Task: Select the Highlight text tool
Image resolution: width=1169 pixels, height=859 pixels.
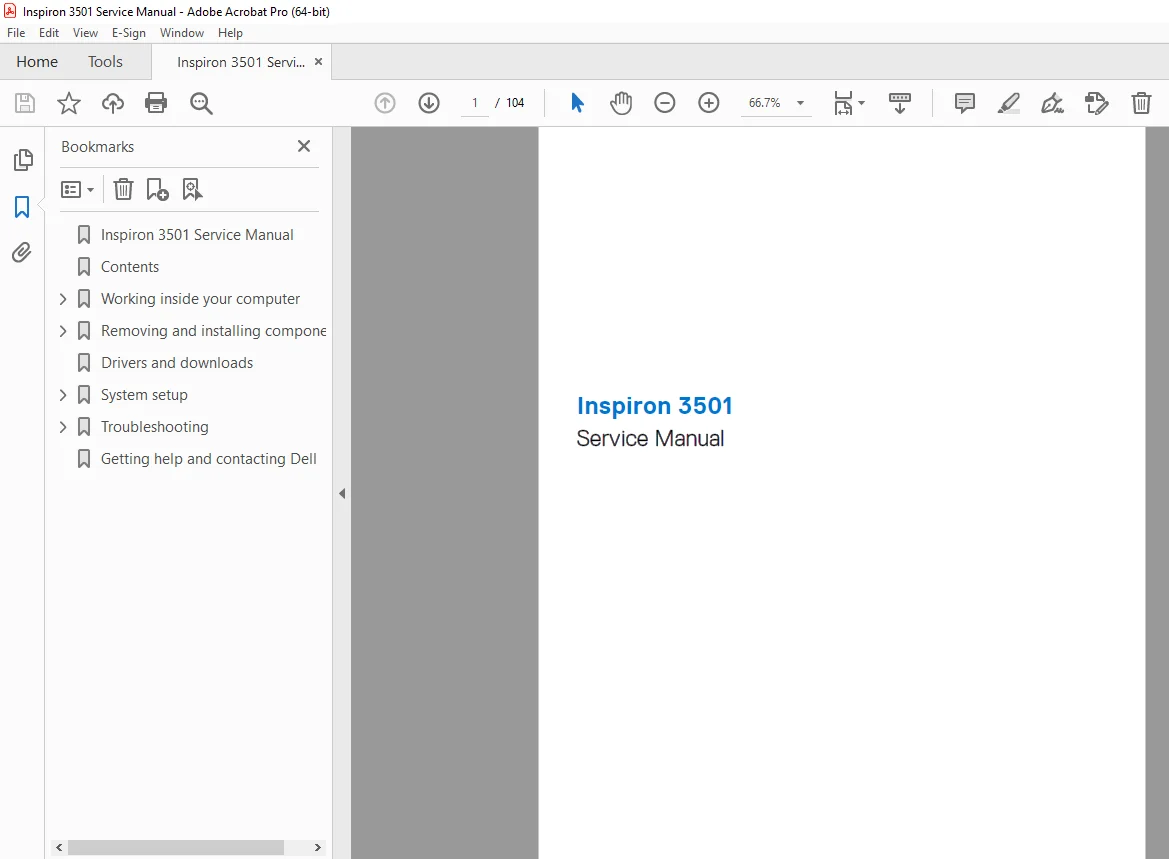Action: [x=1008, y=103]
